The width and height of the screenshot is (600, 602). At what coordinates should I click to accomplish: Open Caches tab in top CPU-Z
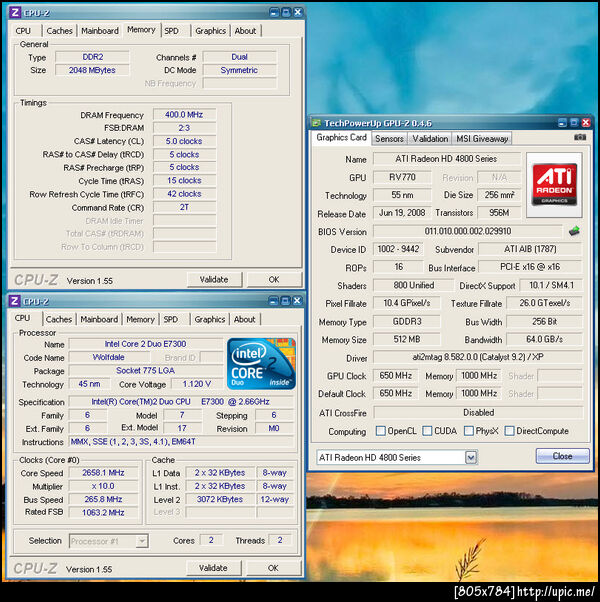click(59, 31)
